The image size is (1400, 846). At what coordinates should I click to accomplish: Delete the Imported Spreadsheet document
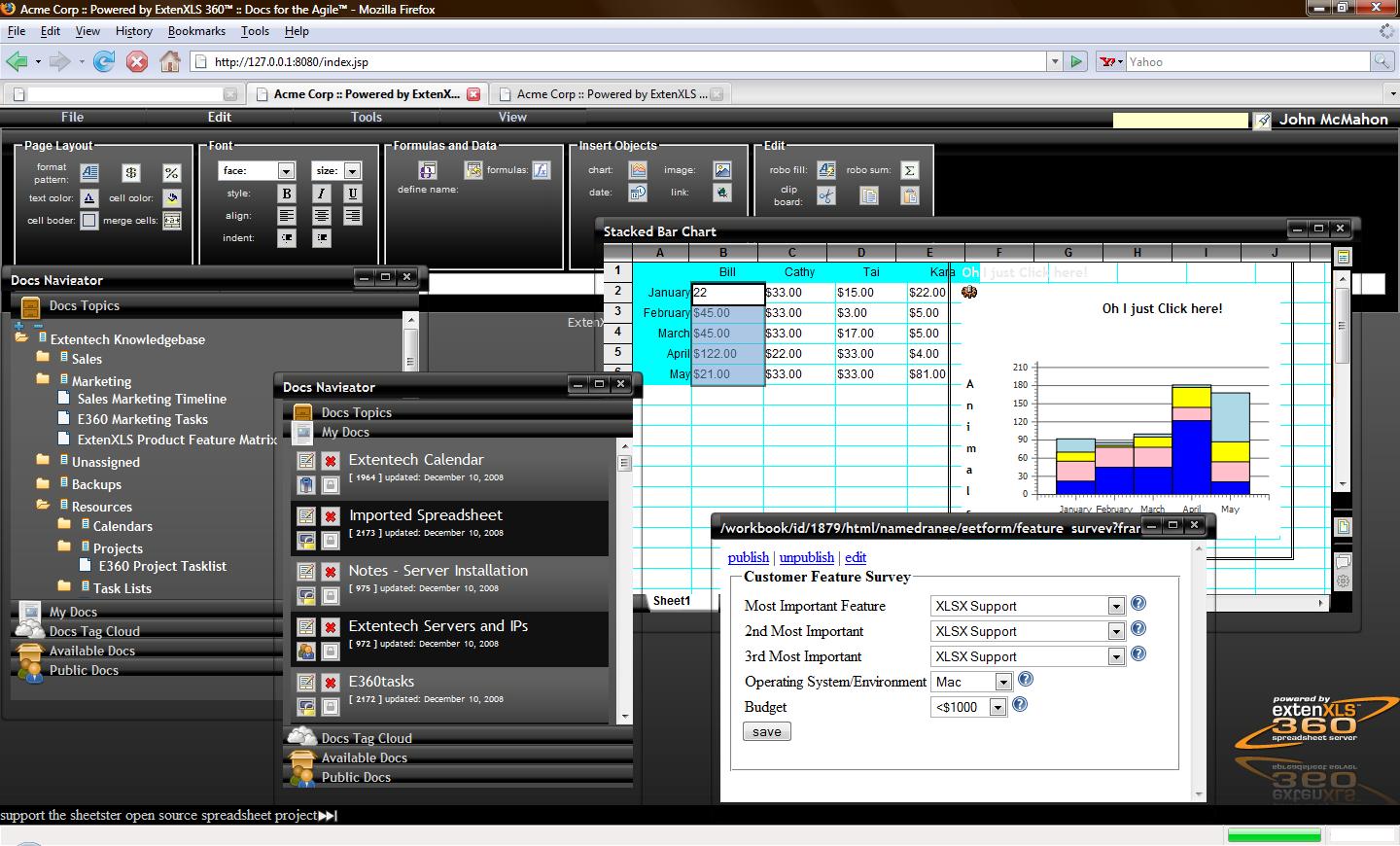tap(331, 516)
